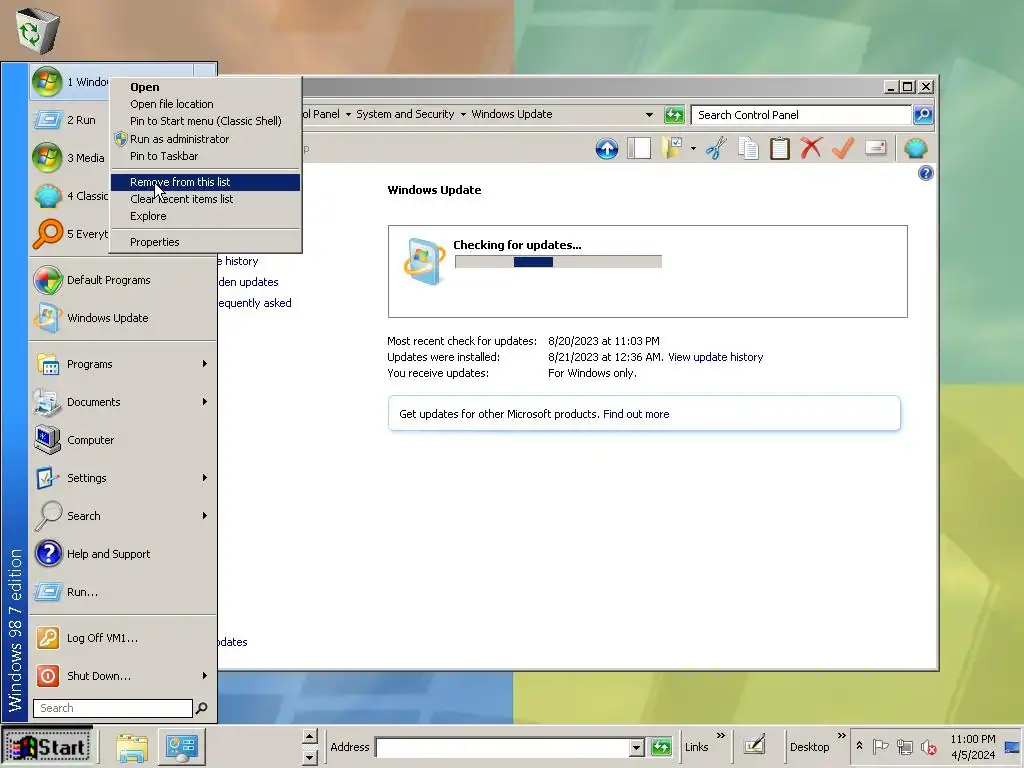Select Remove from this list
This screenshot has width=1024, height=768.
coord(205,182)
